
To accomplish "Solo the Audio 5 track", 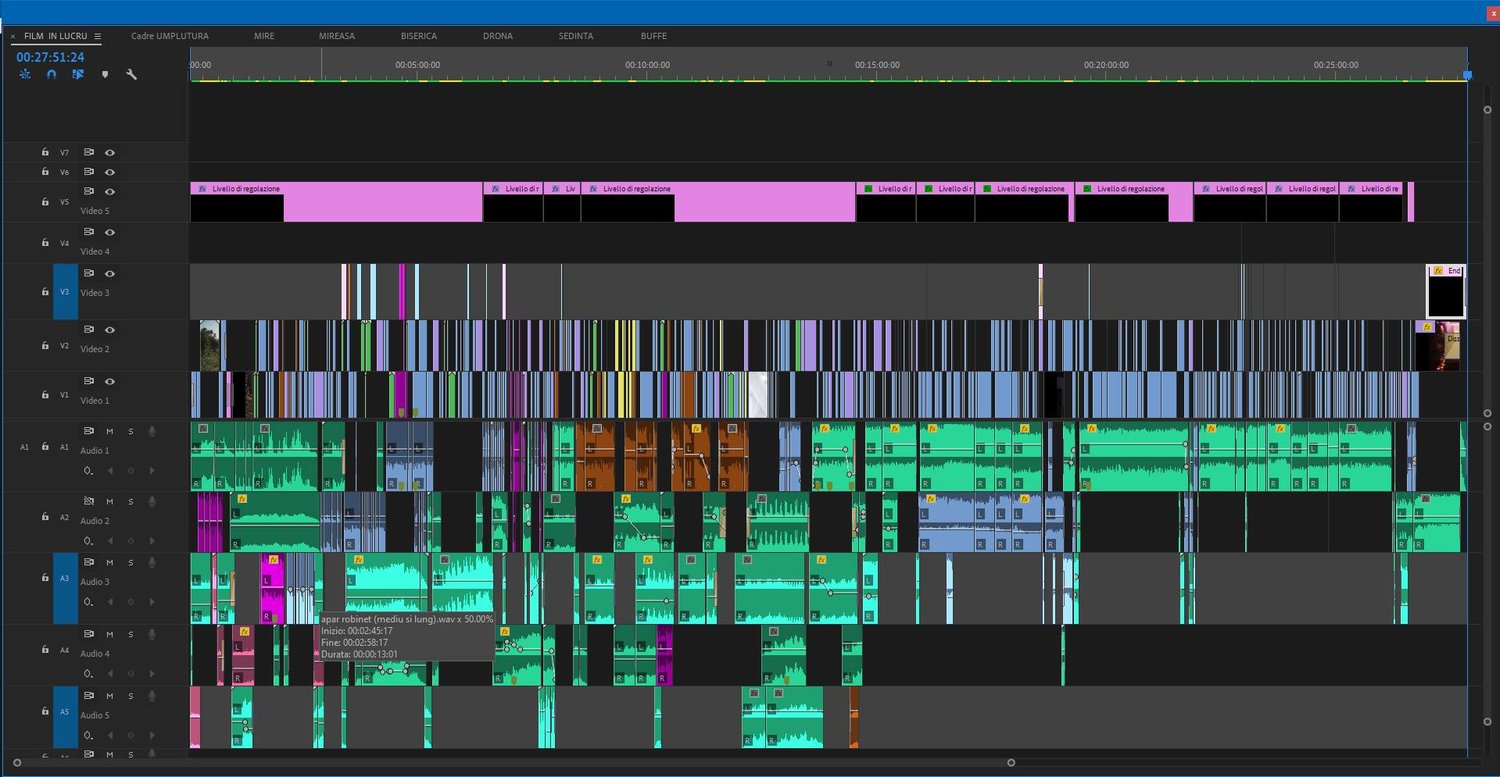I will (130, 695).
